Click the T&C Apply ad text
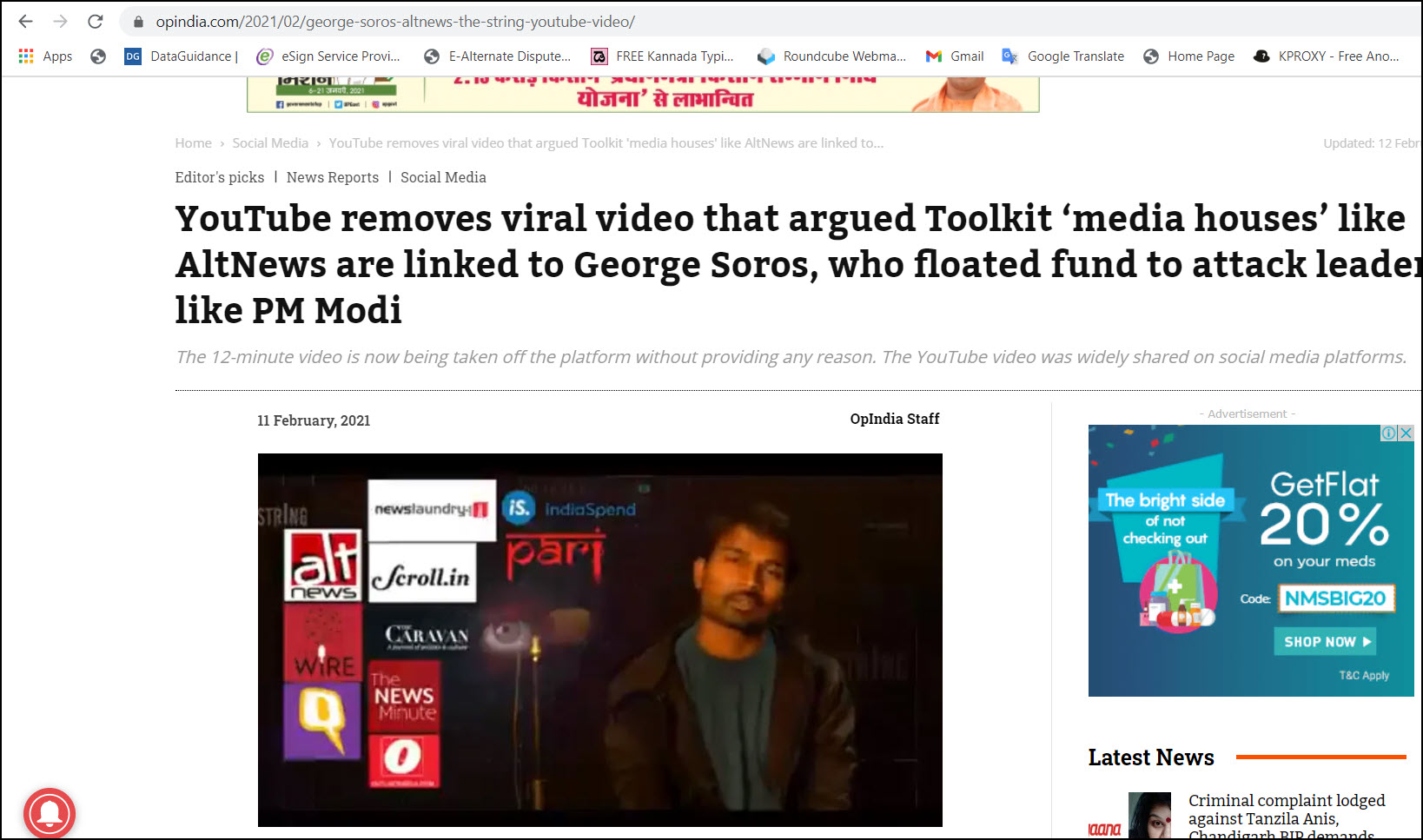1423x840 pixels. pyautogui.click(x=1364, y=675)
